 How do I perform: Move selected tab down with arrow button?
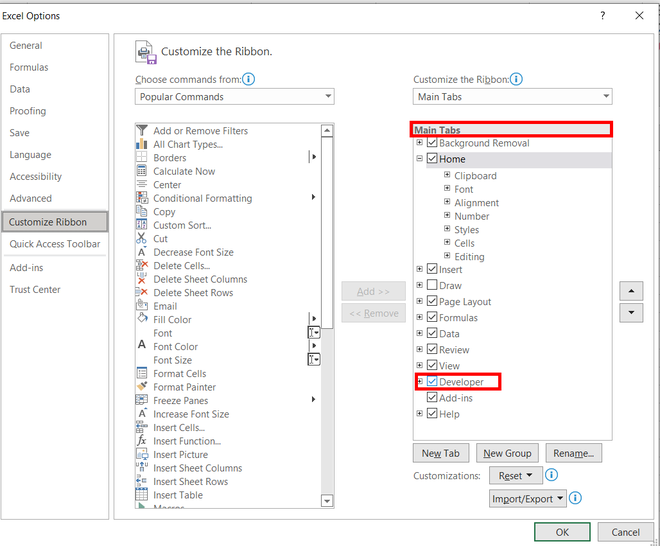[x=631, y=313]
